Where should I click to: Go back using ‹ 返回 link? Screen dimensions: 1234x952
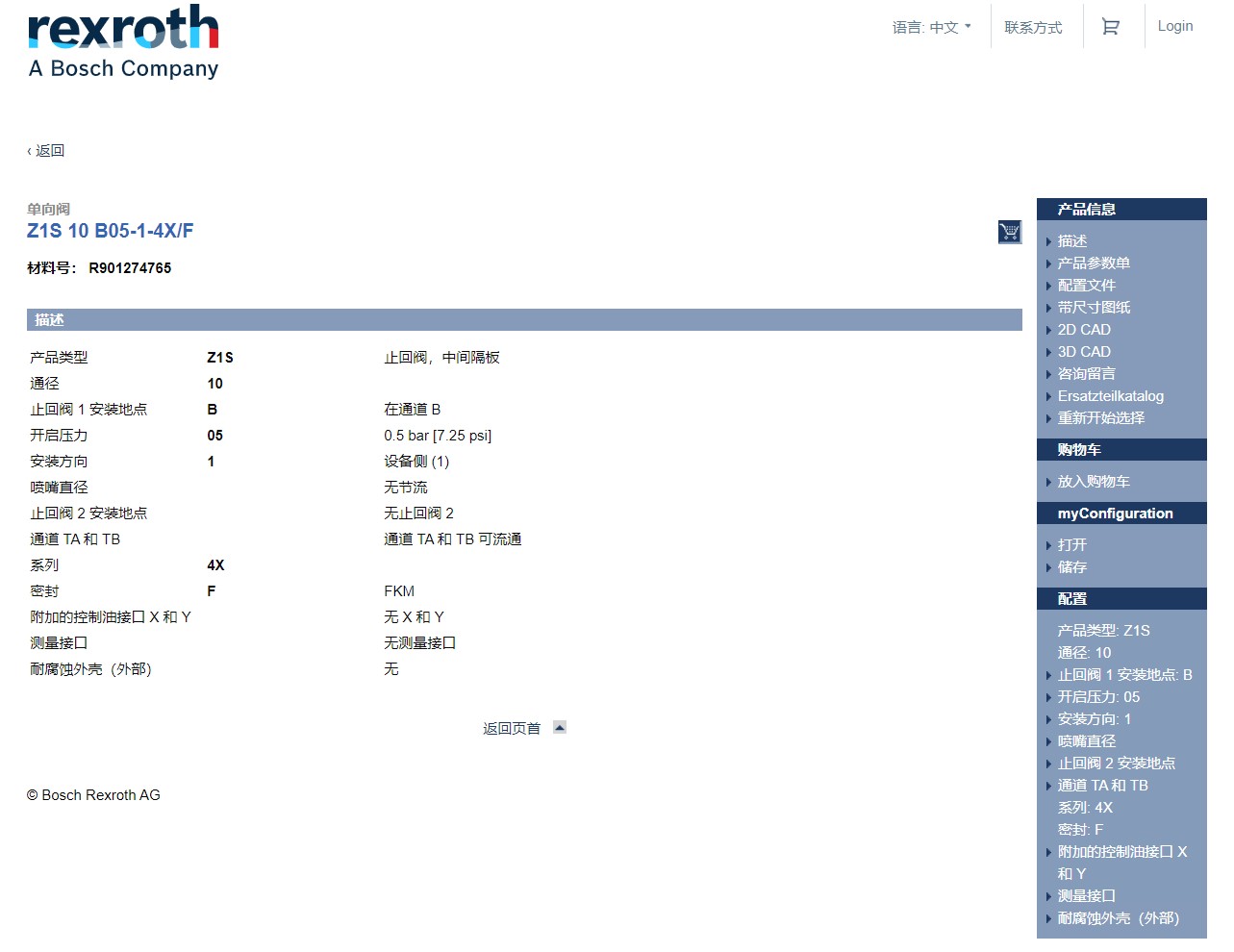point(46,150)
